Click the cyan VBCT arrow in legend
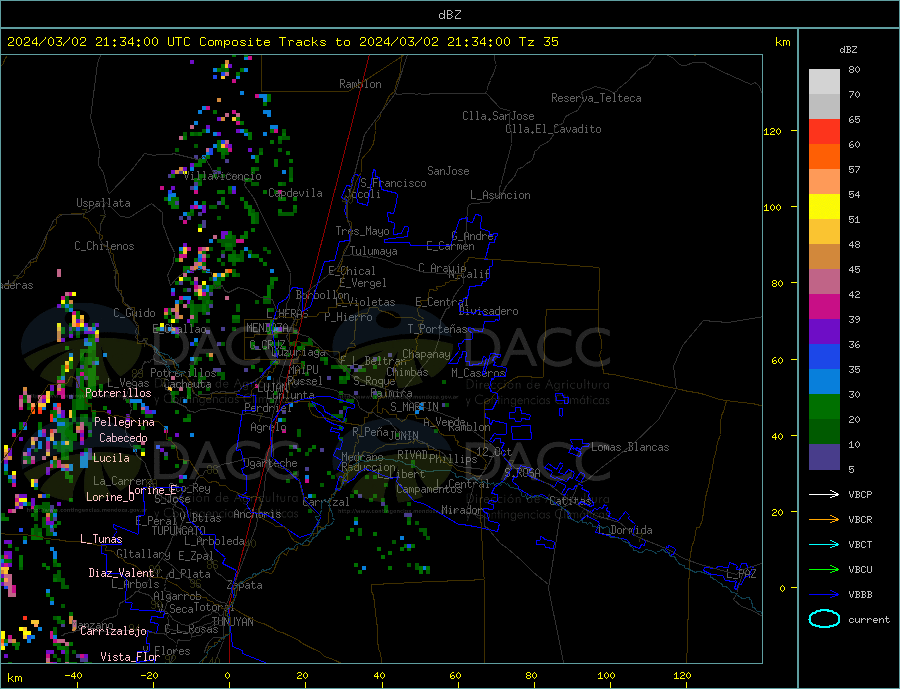900x689 pixels. coord(824,544)
